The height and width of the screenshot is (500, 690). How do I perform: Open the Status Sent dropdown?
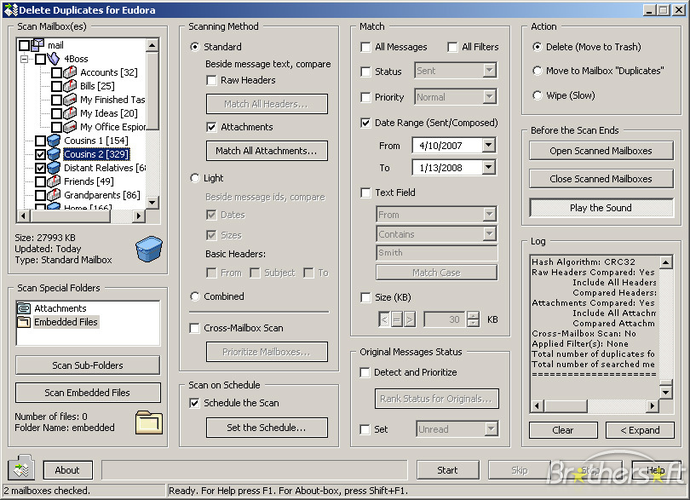pos(489,70)
